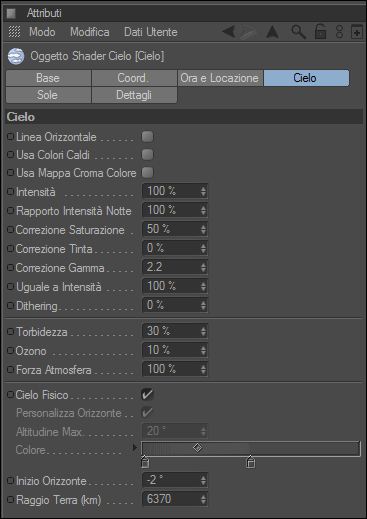The image size is (367, 519).
Task: Enable the Usa Colori Caldi checkbox
Action: 147,155
